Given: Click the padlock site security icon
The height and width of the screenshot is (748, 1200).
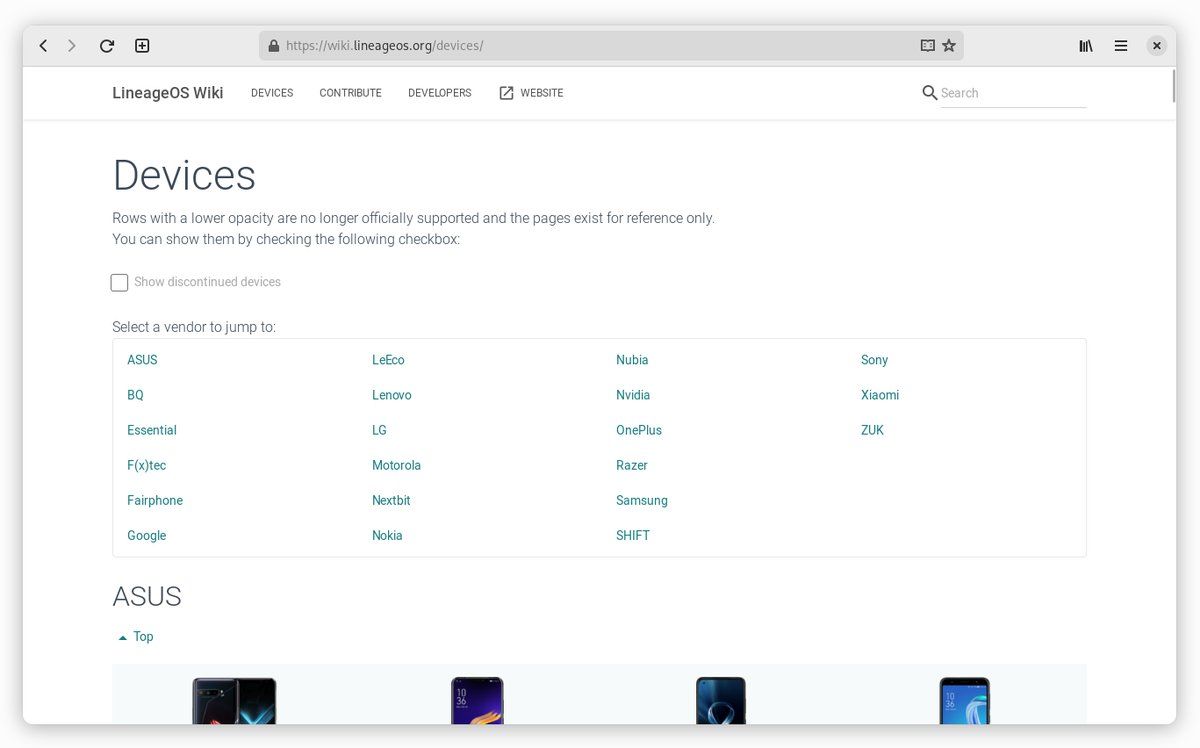Looking at the screenshot, I should [273, 45].
